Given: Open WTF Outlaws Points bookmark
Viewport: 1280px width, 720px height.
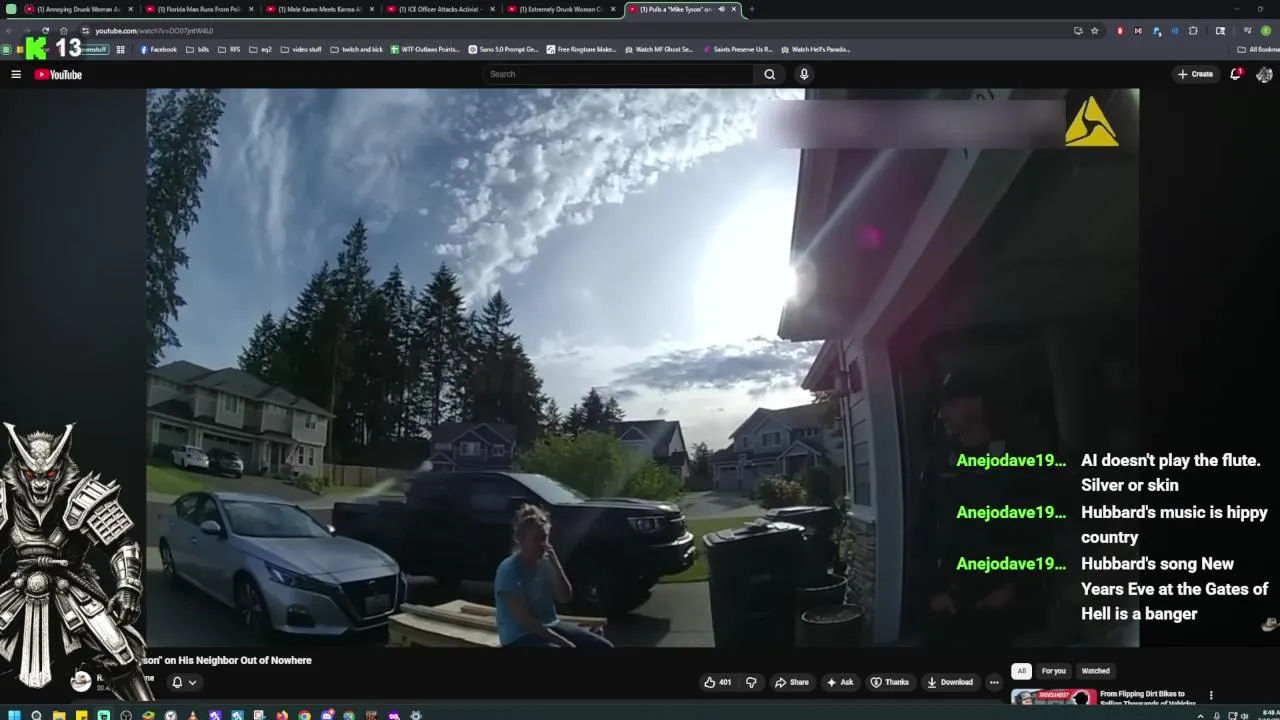Looking at the screenshot, I should click(425, 49).
